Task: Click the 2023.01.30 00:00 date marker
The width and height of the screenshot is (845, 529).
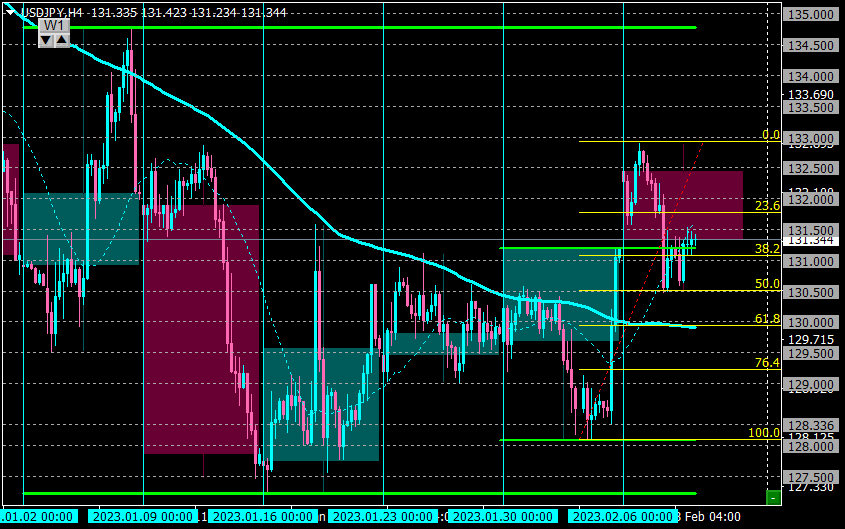Action: point(503,517)
